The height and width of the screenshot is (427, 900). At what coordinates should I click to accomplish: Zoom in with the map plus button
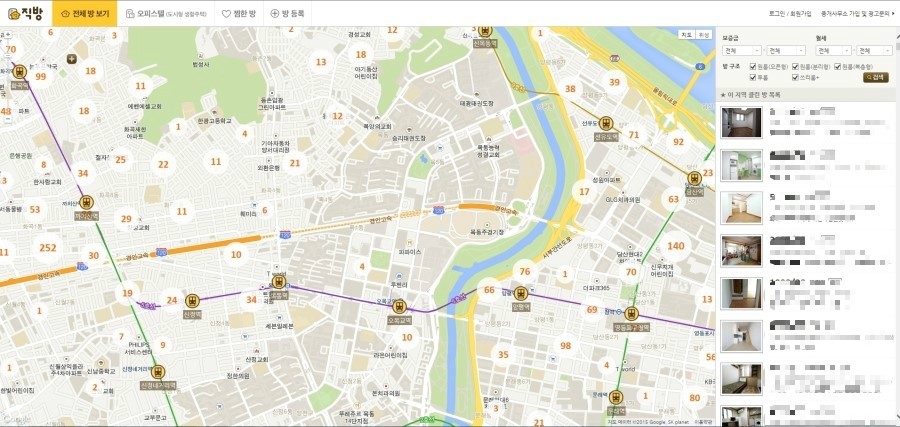pyautogui.click(x=8, y=34)
